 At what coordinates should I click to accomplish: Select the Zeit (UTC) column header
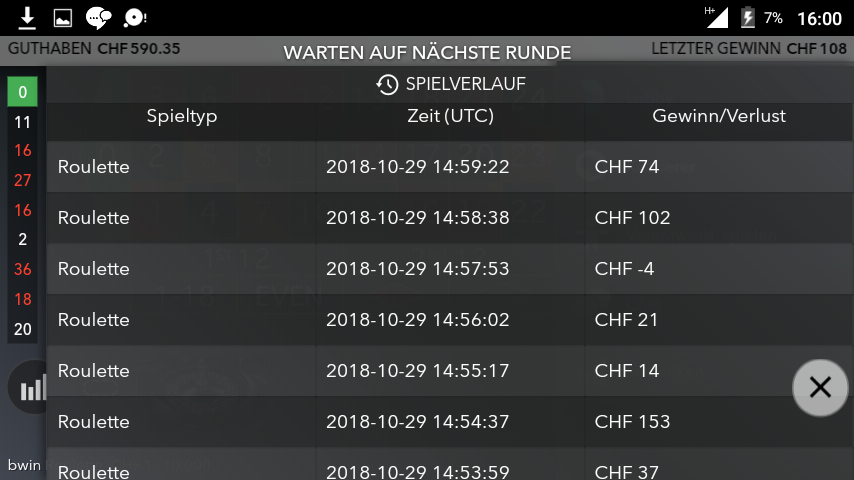coord(450,116)
